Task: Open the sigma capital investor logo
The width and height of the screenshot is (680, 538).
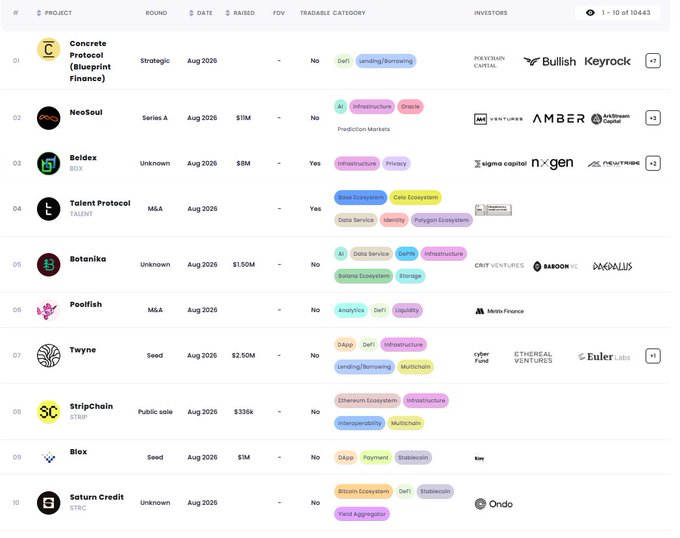Action: [500, 163]
